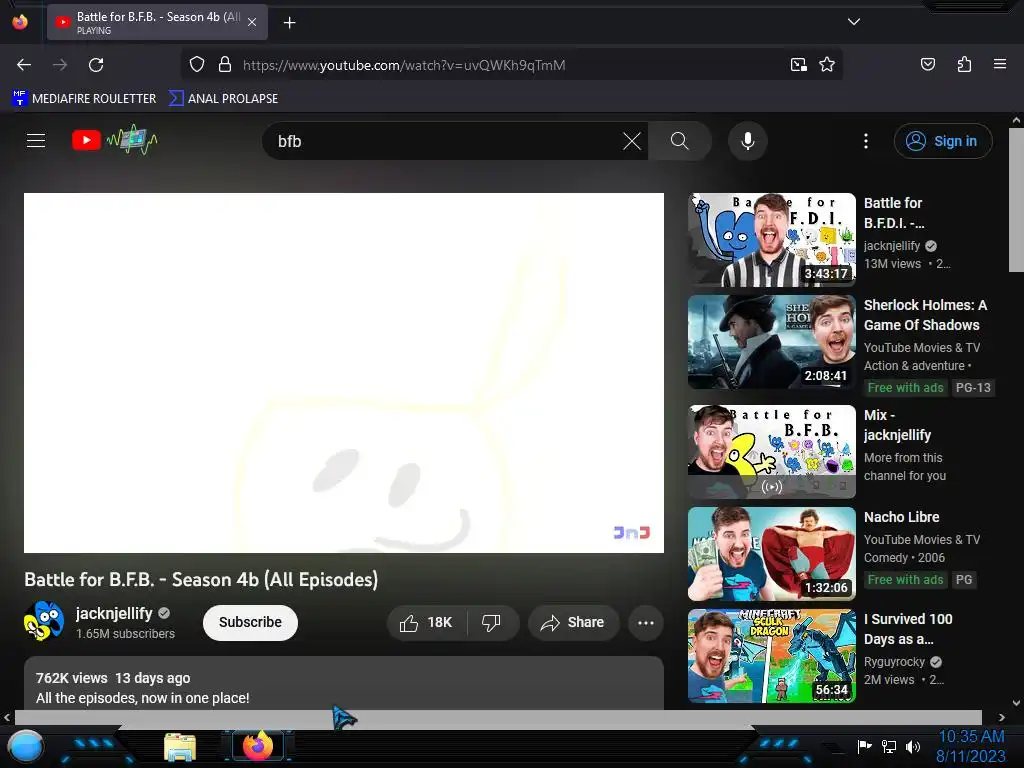This screenshot has width=1024, height=768.
Task: Show site security lock info
Action: point(225,65)
